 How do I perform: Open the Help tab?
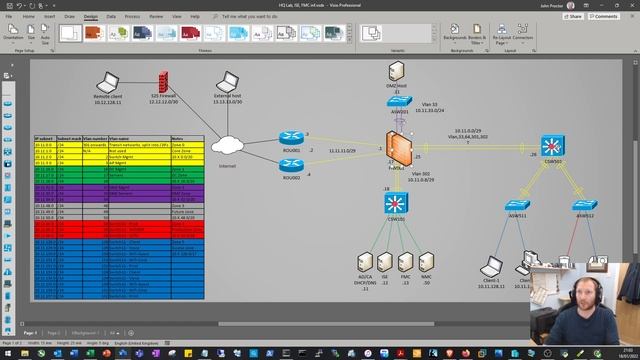click(x=195, y=16)
